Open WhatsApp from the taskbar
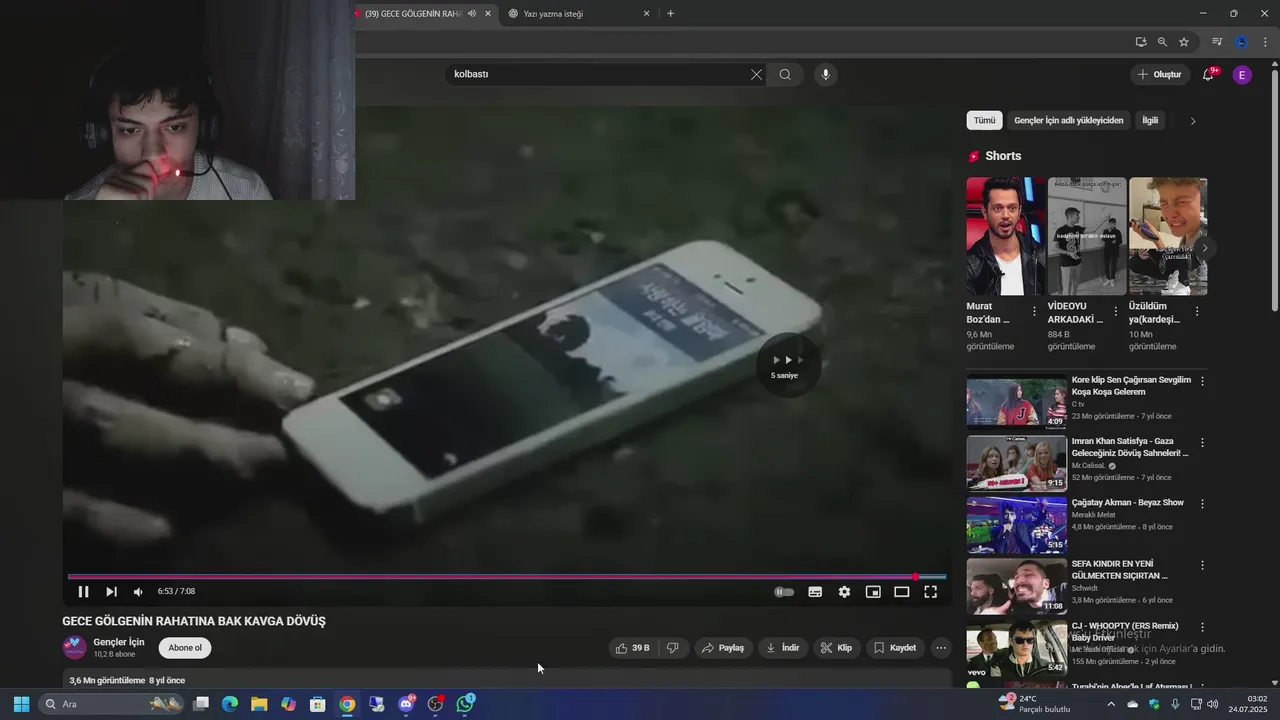The height and width of the screenshot is (720, 1280). [x=465, y=704]
